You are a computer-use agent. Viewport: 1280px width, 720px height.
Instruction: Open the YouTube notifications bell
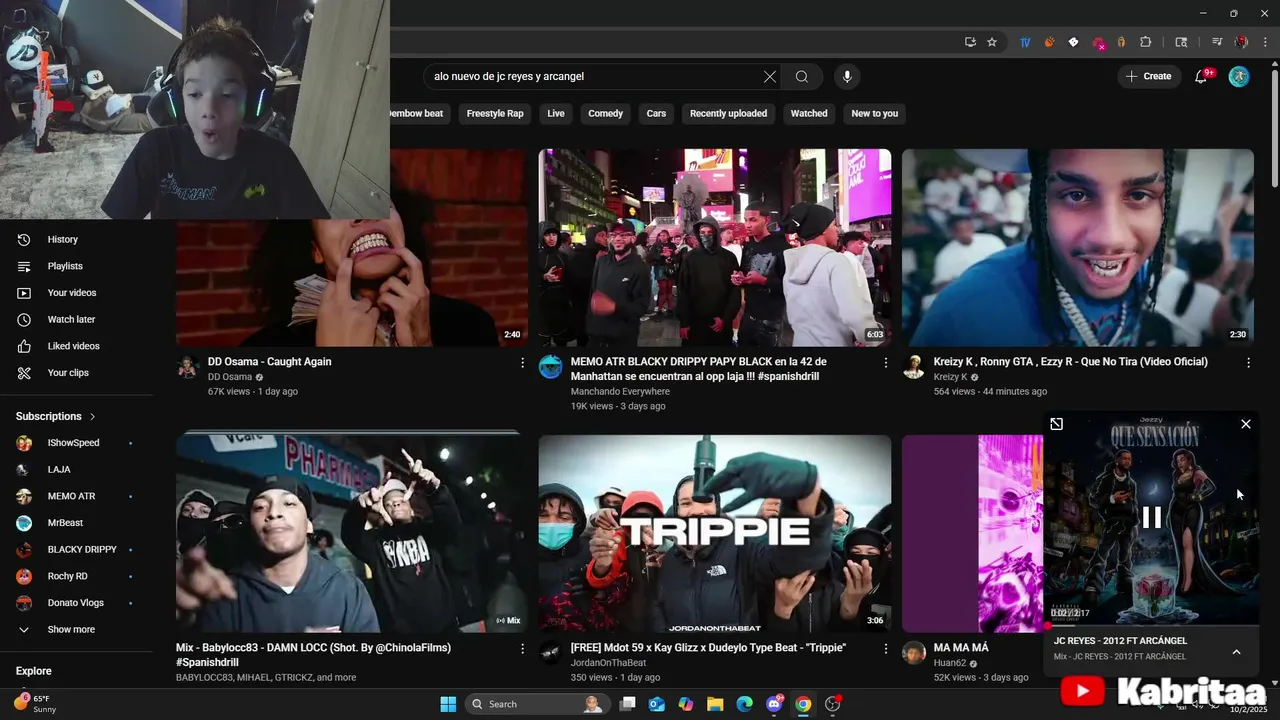click(x=1201, y=77)
